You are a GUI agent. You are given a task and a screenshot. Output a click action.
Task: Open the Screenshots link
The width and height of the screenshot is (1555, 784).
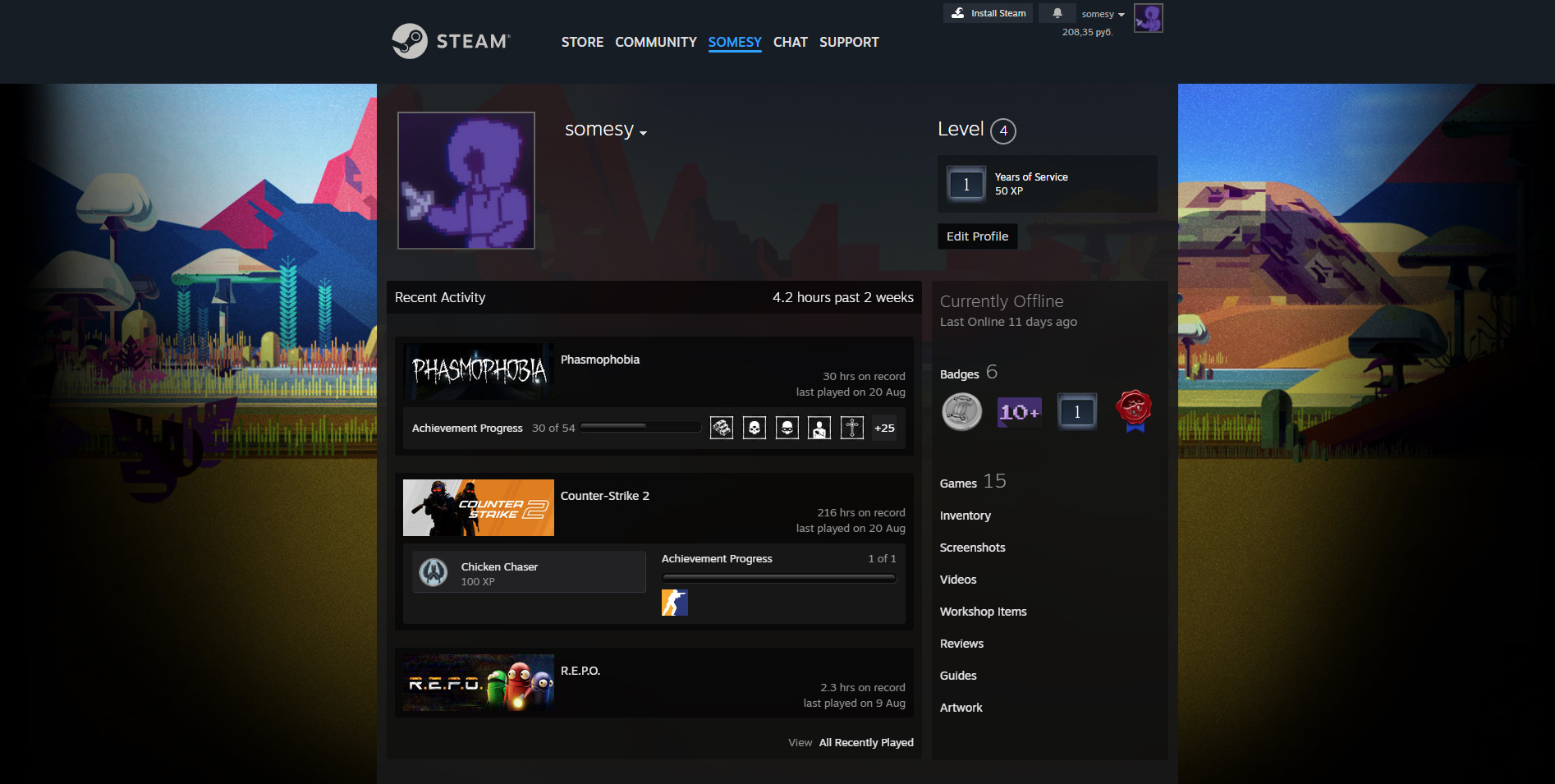click(x=972, y=548)
